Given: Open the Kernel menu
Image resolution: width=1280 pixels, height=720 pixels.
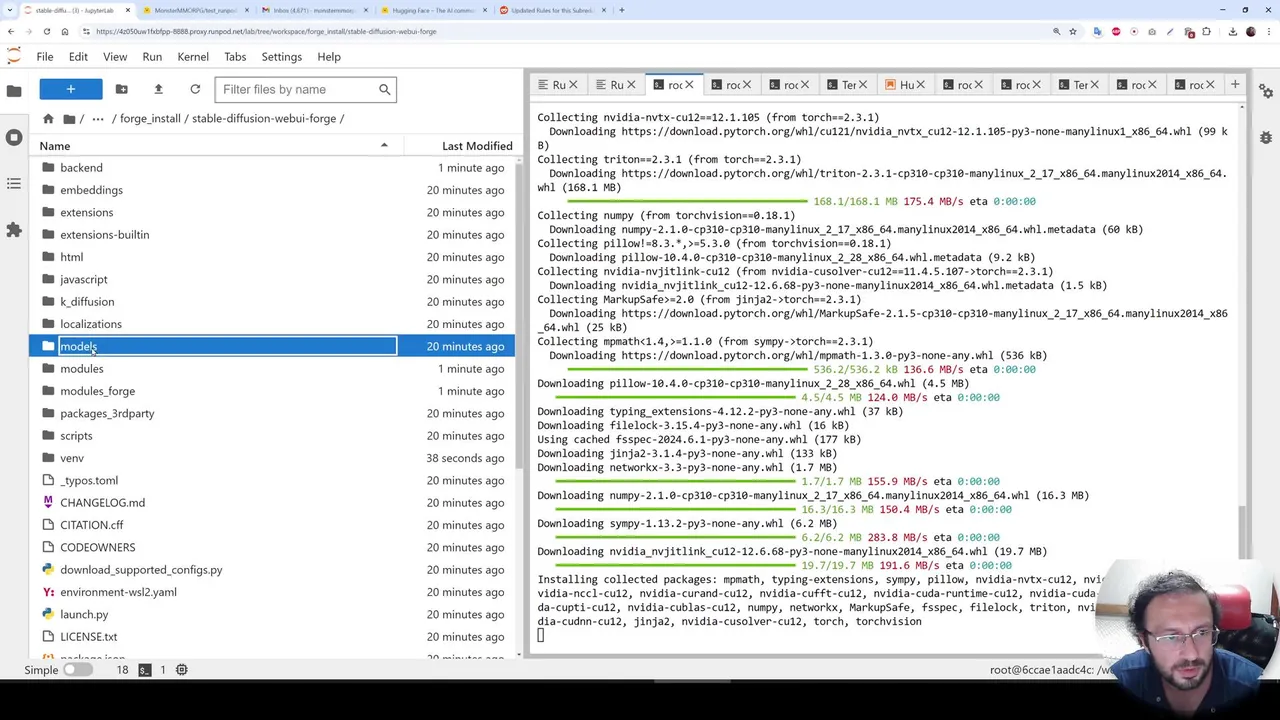Looking at the screenshot, I should pos(193,57).
